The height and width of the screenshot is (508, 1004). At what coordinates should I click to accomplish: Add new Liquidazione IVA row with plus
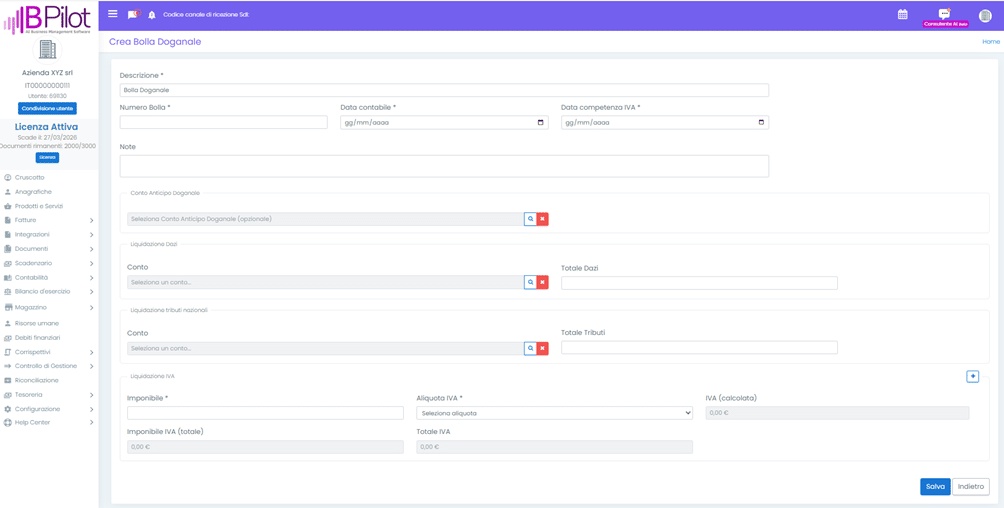coord(972,377)
